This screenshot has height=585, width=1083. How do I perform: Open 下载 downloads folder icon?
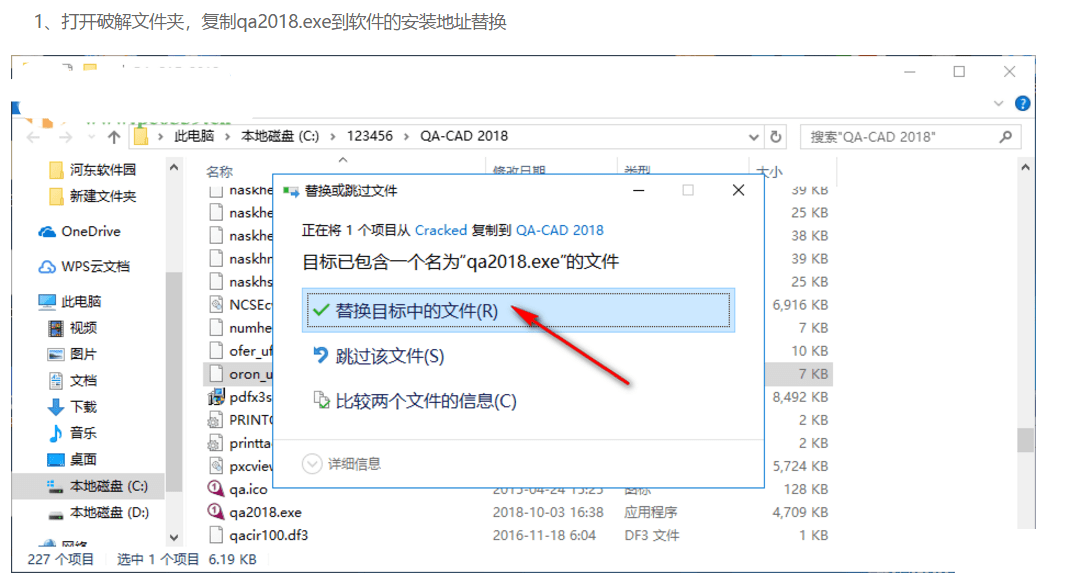[56, 407]
